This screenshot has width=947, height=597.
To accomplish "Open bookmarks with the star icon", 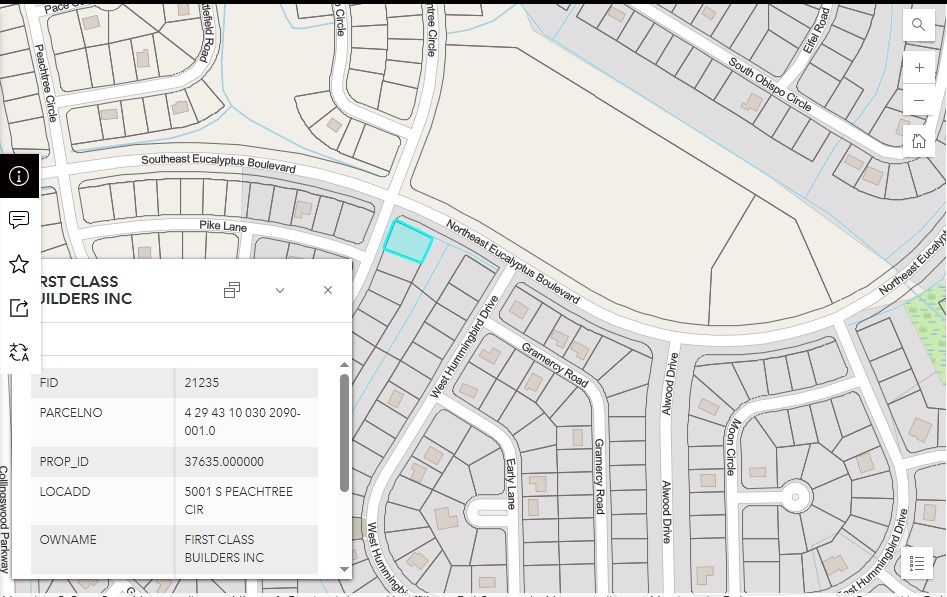I will 19,264.
